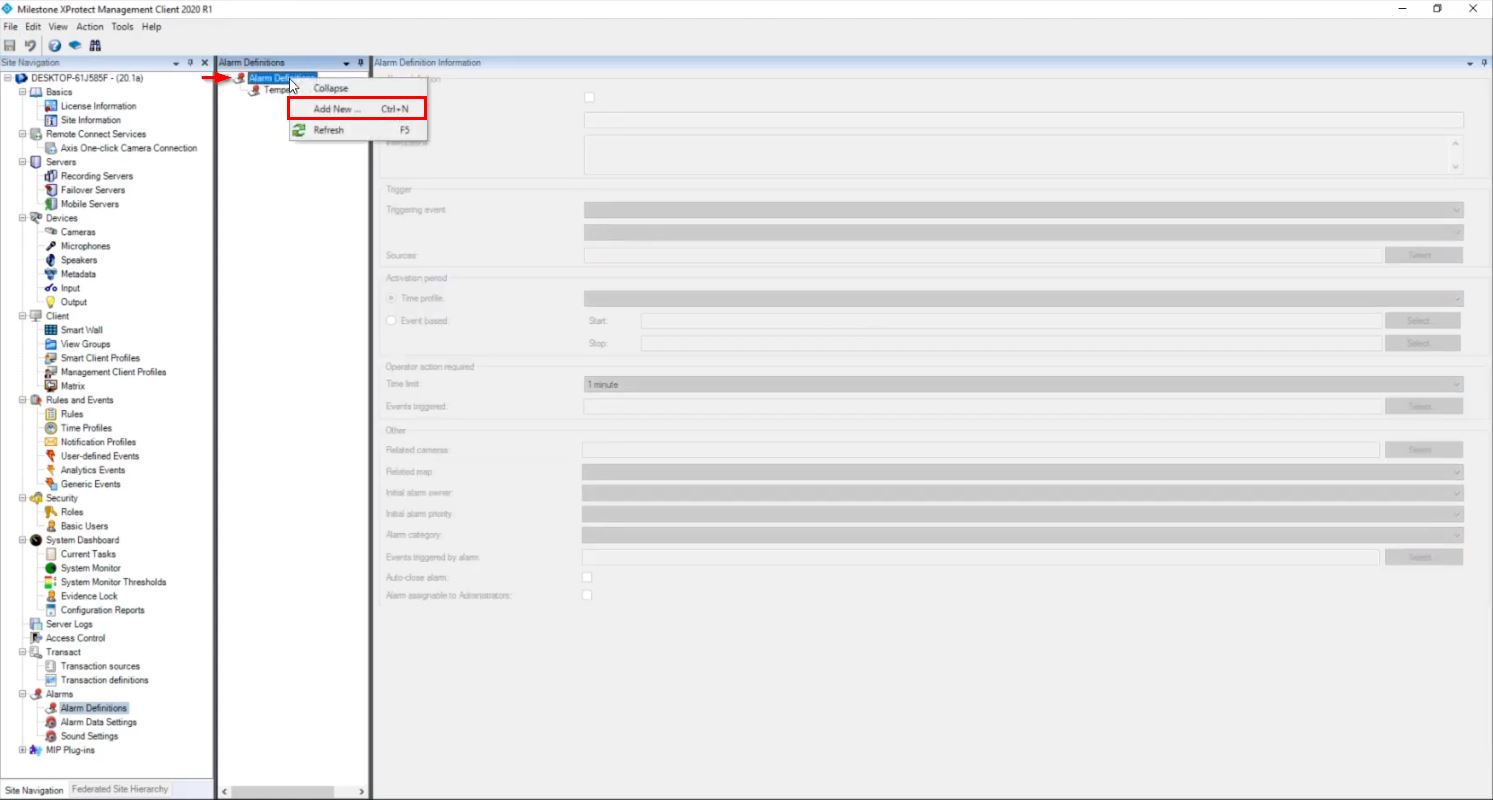Collapse the Basics tree node
The image size is (1493, 800).
coord(22,92)
